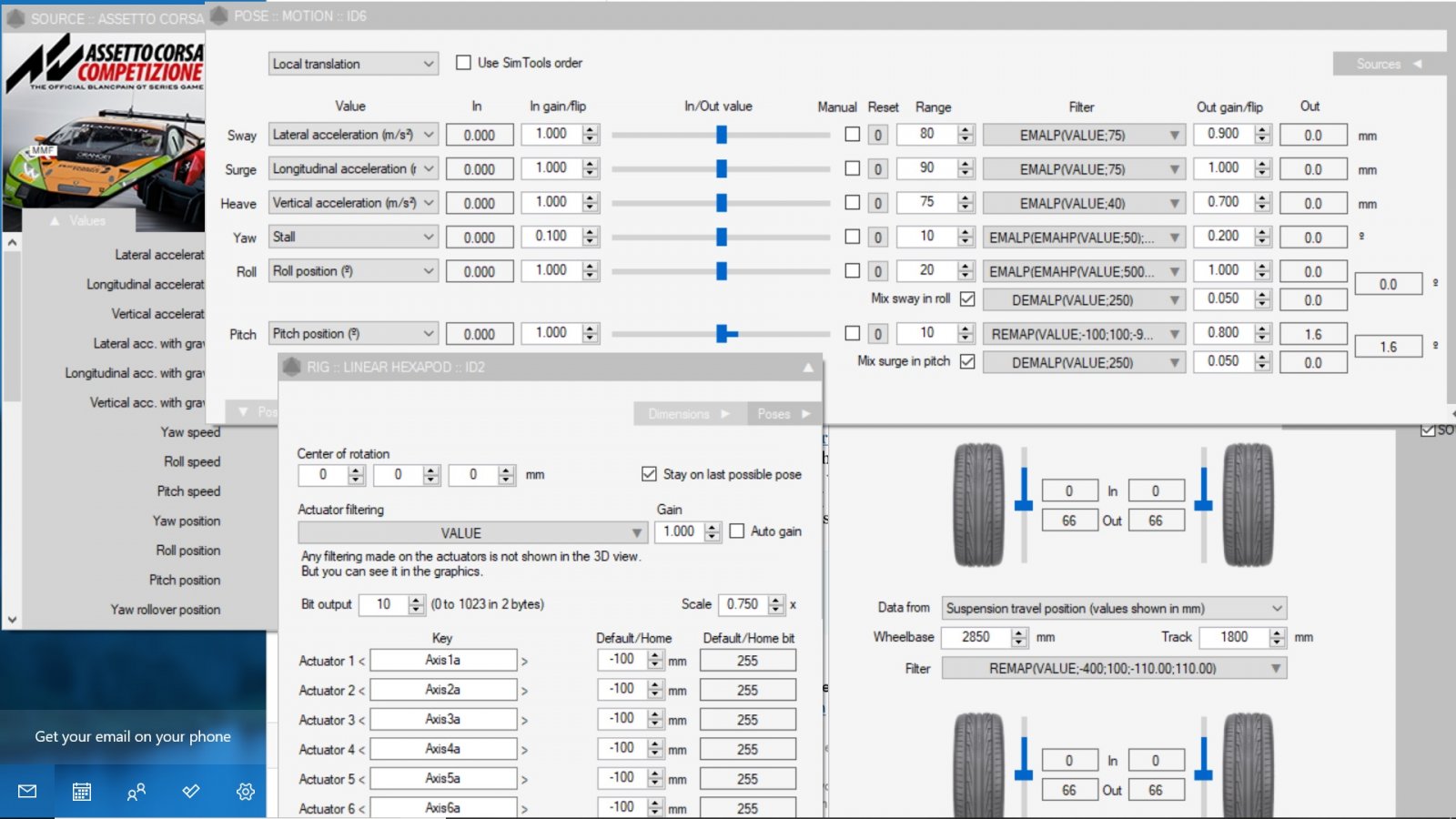This screenshot has height=819, width=1456.
Task: Uncheck Stay on last possible pose
Action: click(649, 474)
